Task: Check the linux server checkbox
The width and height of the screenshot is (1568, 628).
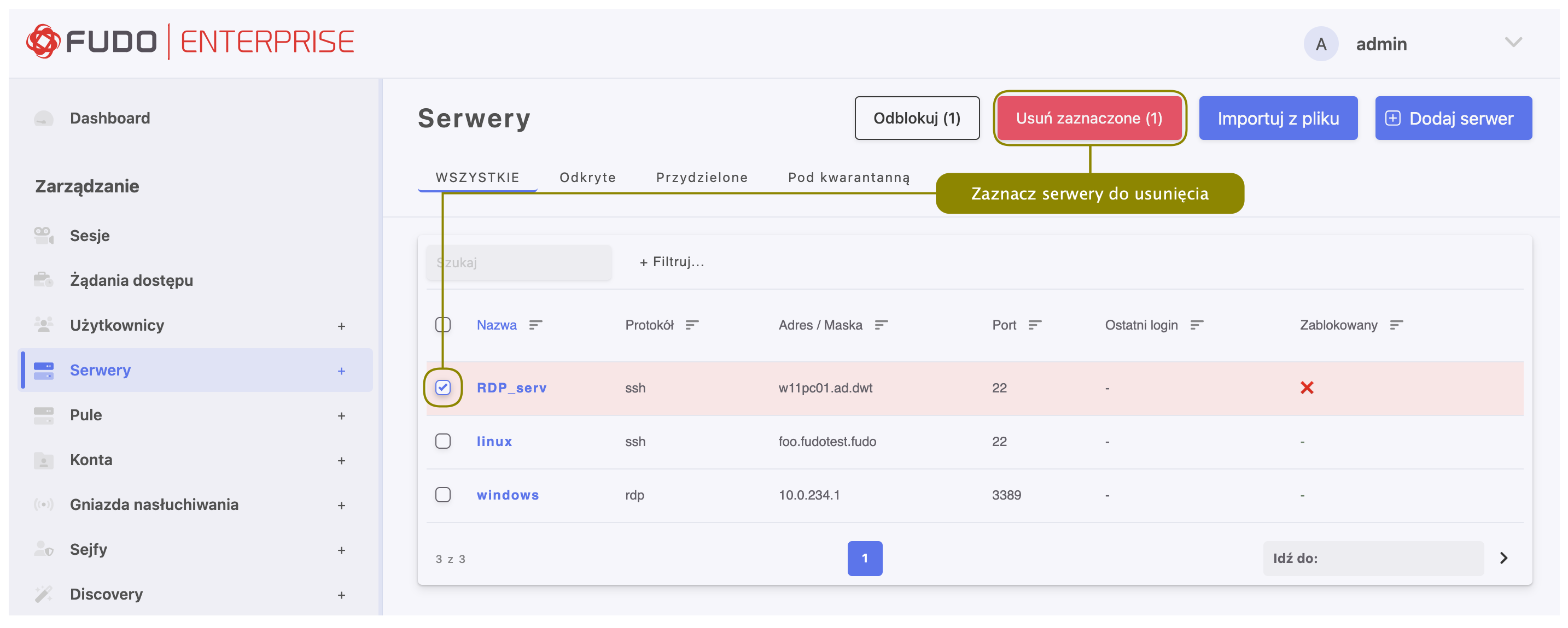Action: click(x=442, y=441)
